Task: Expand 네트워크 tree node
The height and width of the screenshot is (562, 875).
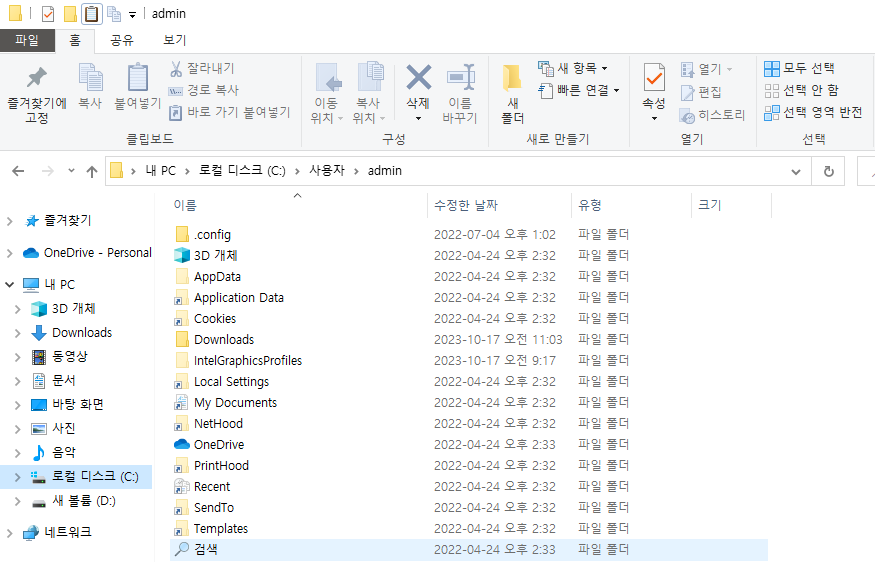Action: (9, 532)
